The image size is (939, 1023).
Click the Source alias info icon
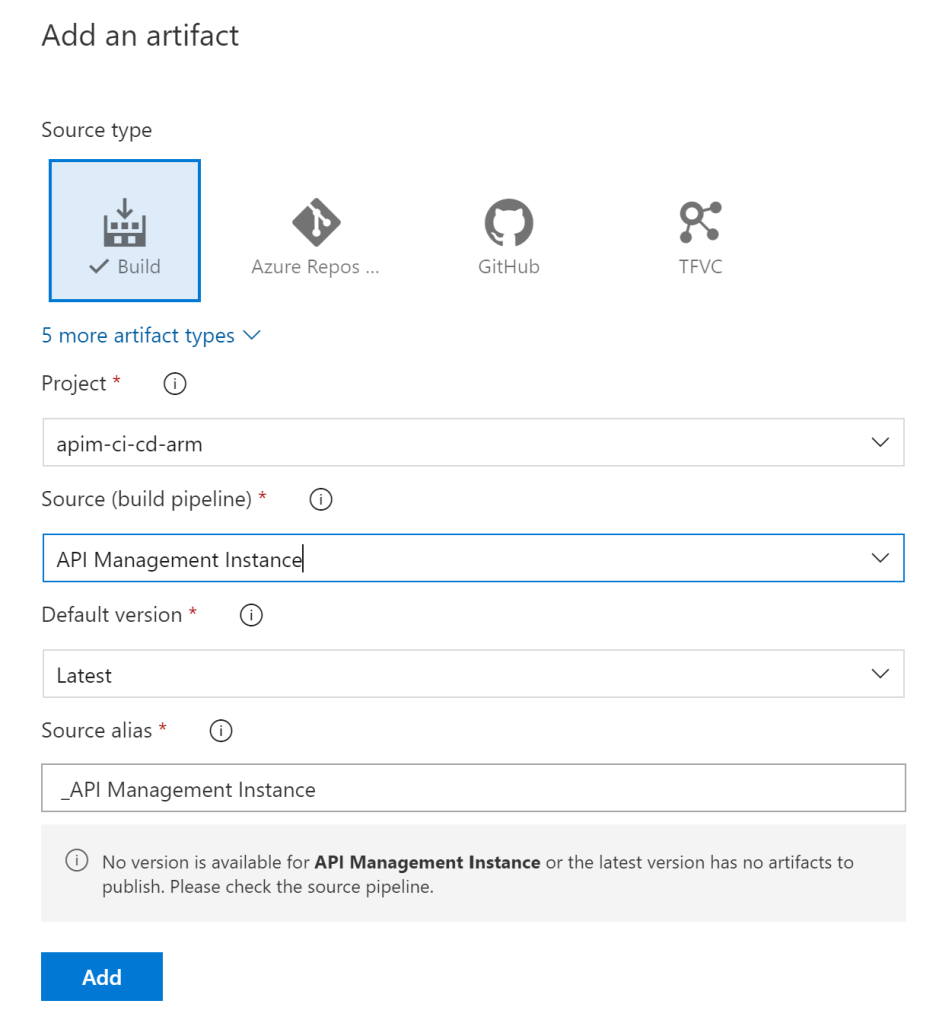point(221,732)
